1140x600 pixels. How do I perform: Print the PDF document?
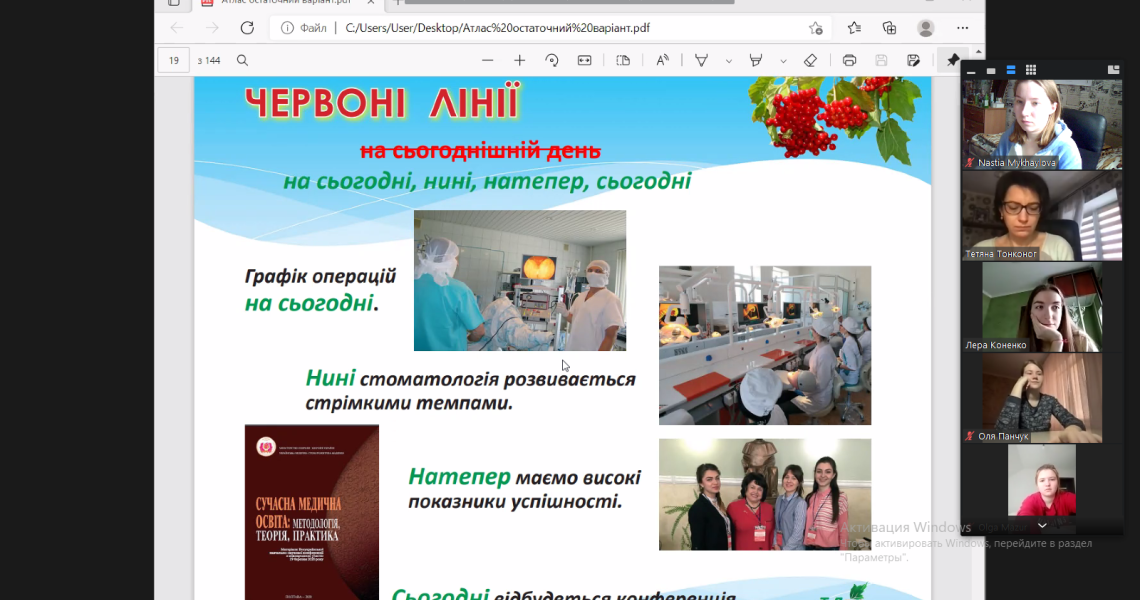(849, 60)
